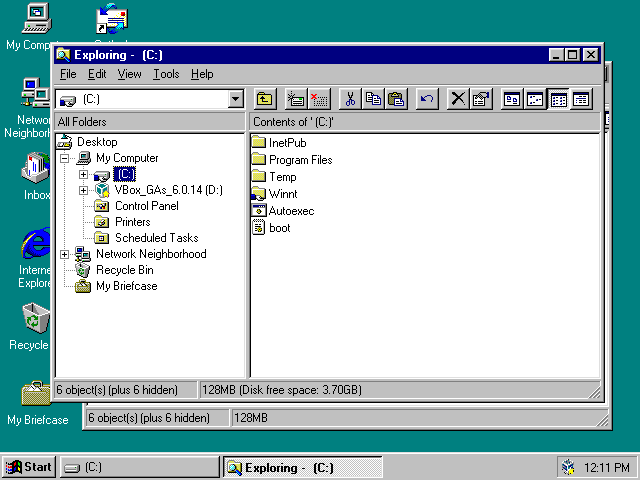640x480 pixels.
Task: Click the 128MB status in background window
Action: (x=251, y=418)
